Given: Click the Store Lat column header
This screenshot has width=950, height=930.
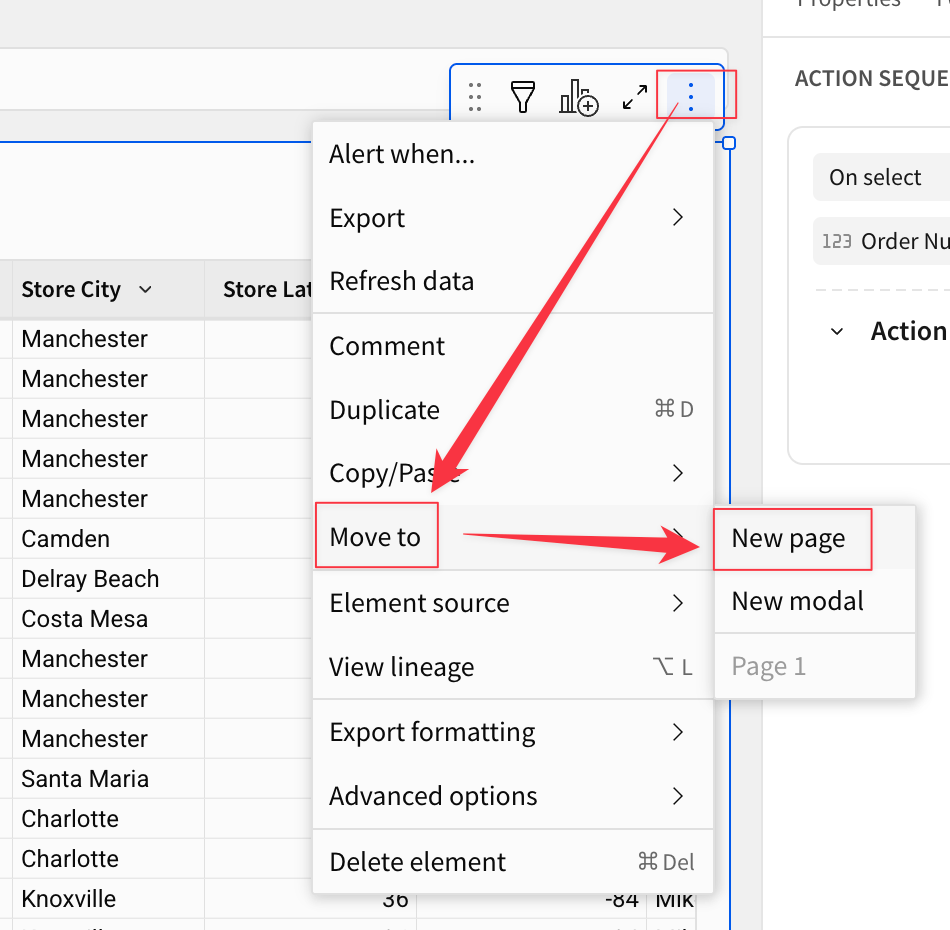Looking at the screenshot, I should click(x=259, y=290).
